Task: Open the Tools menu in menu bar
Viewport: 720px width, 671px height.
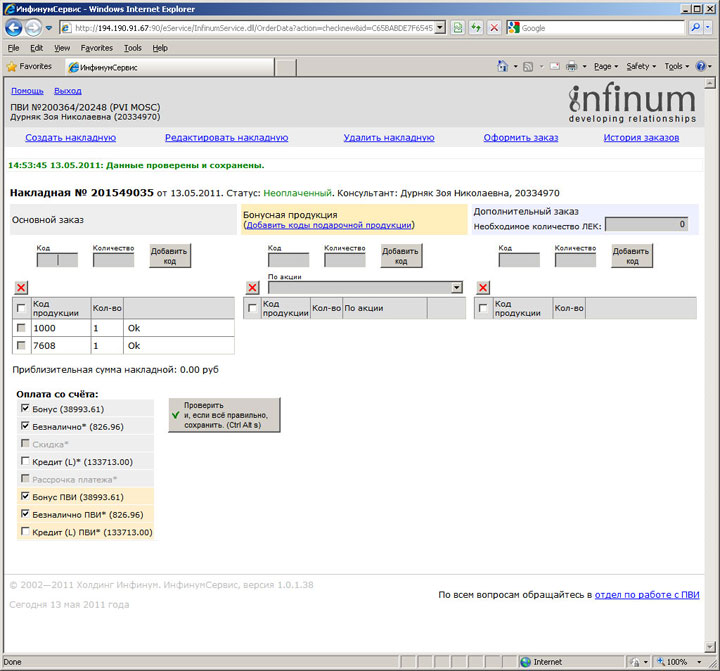Action: click(132, 48)
